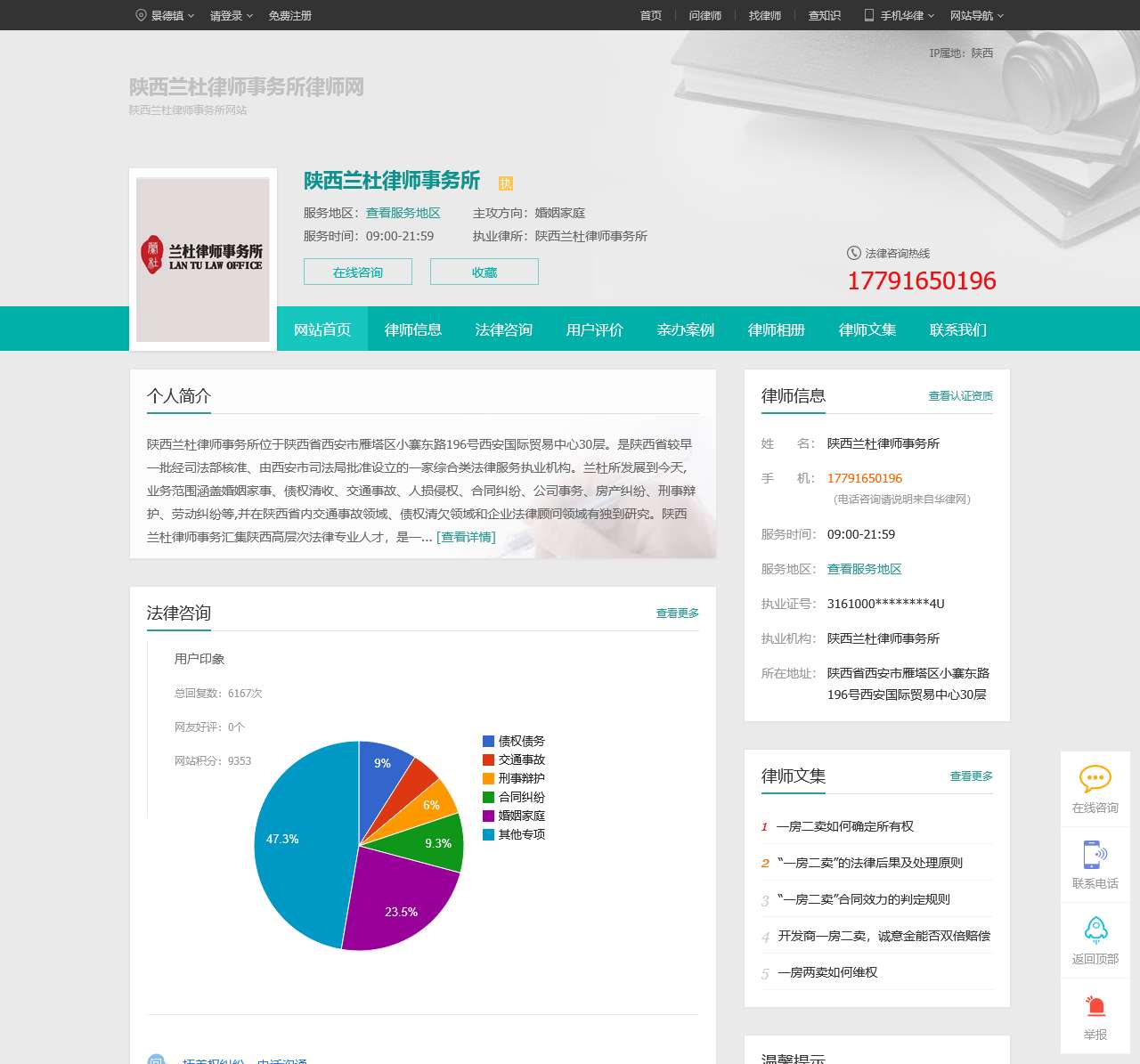Open 查看服务地区 in 律师信息 panel

(x=864, y=569)
